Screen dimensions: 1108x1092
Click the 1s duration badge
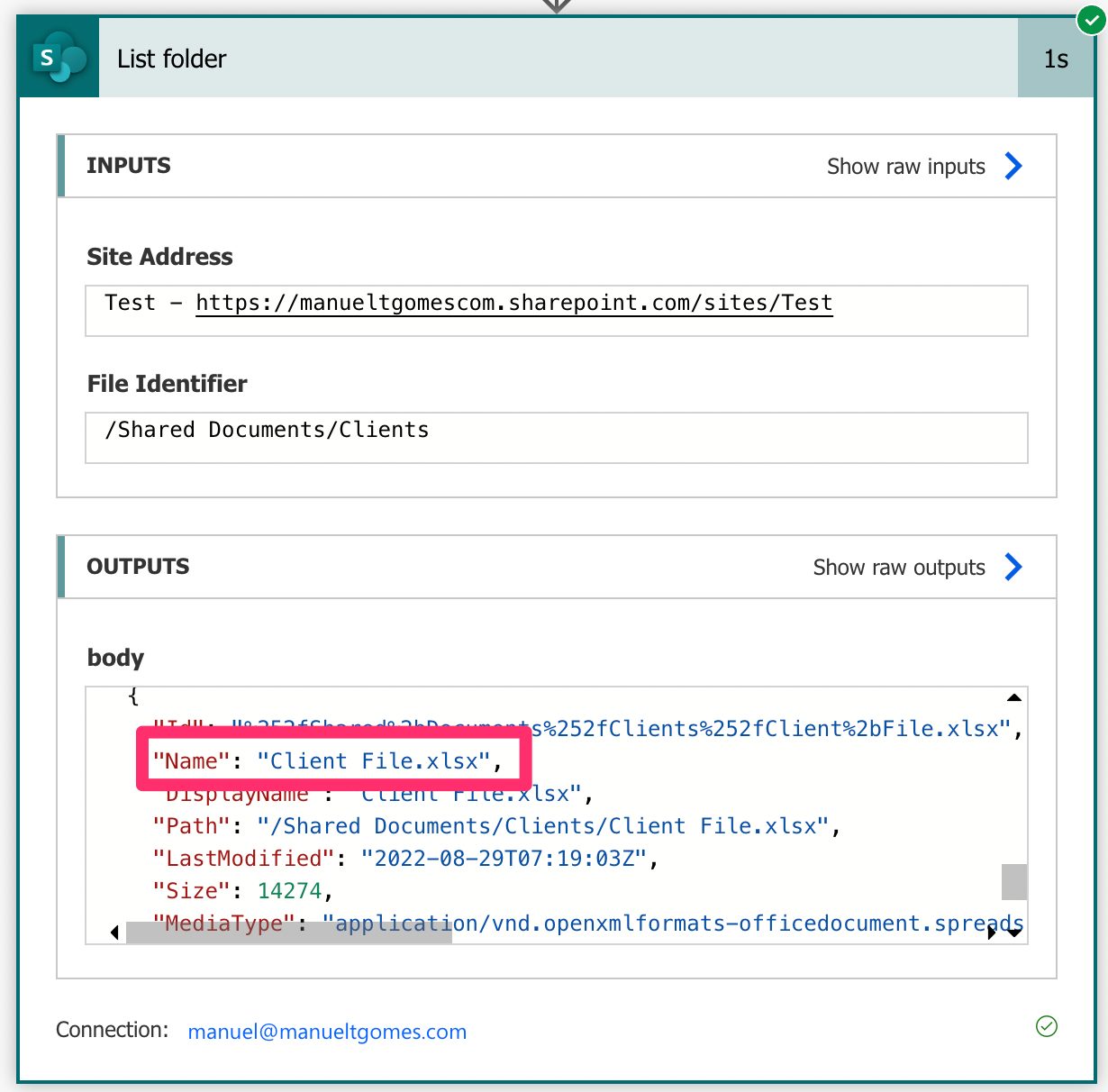[x=1056, y=59]
